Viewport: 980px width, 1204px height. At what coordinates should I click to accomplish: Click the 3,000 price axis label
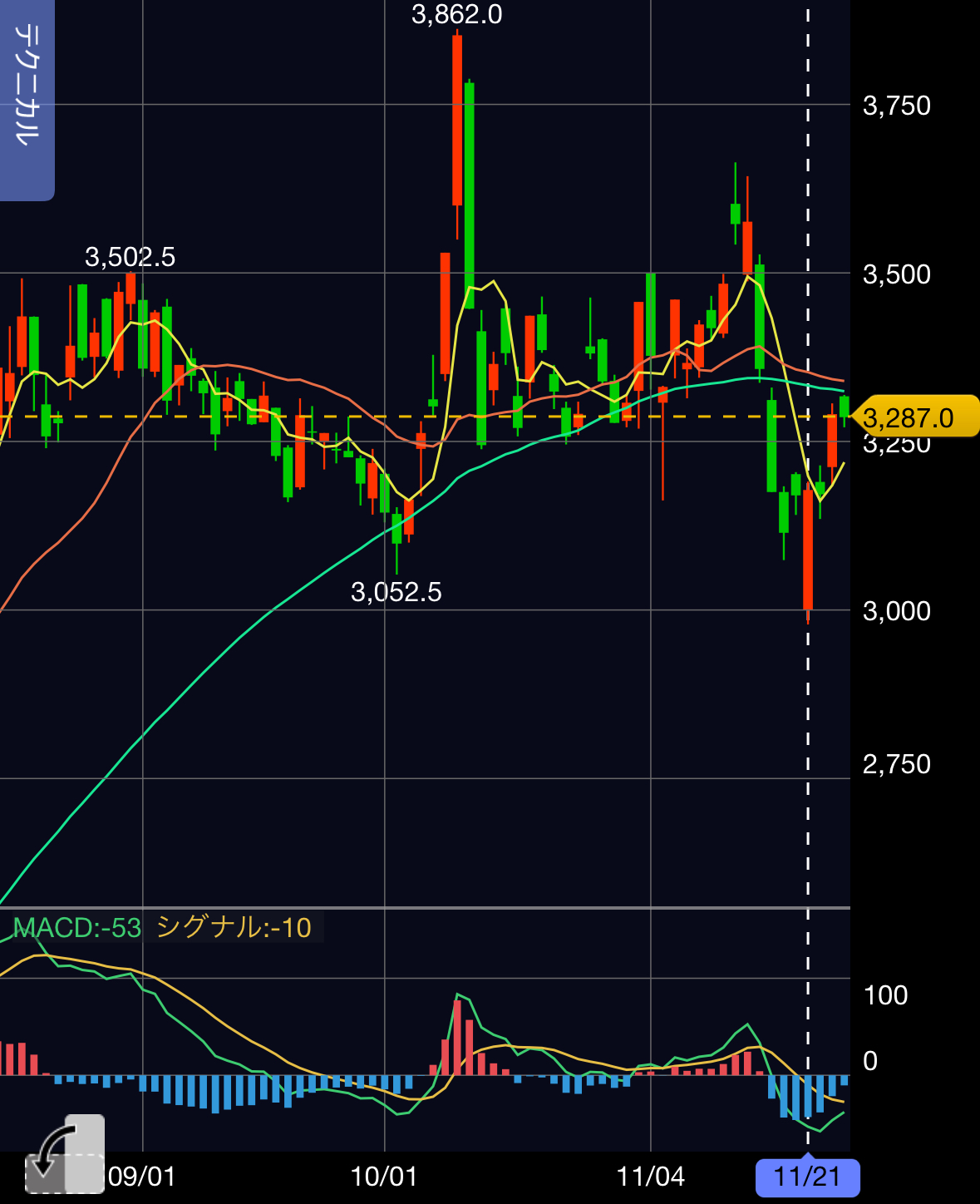click(x=896, y=611)
